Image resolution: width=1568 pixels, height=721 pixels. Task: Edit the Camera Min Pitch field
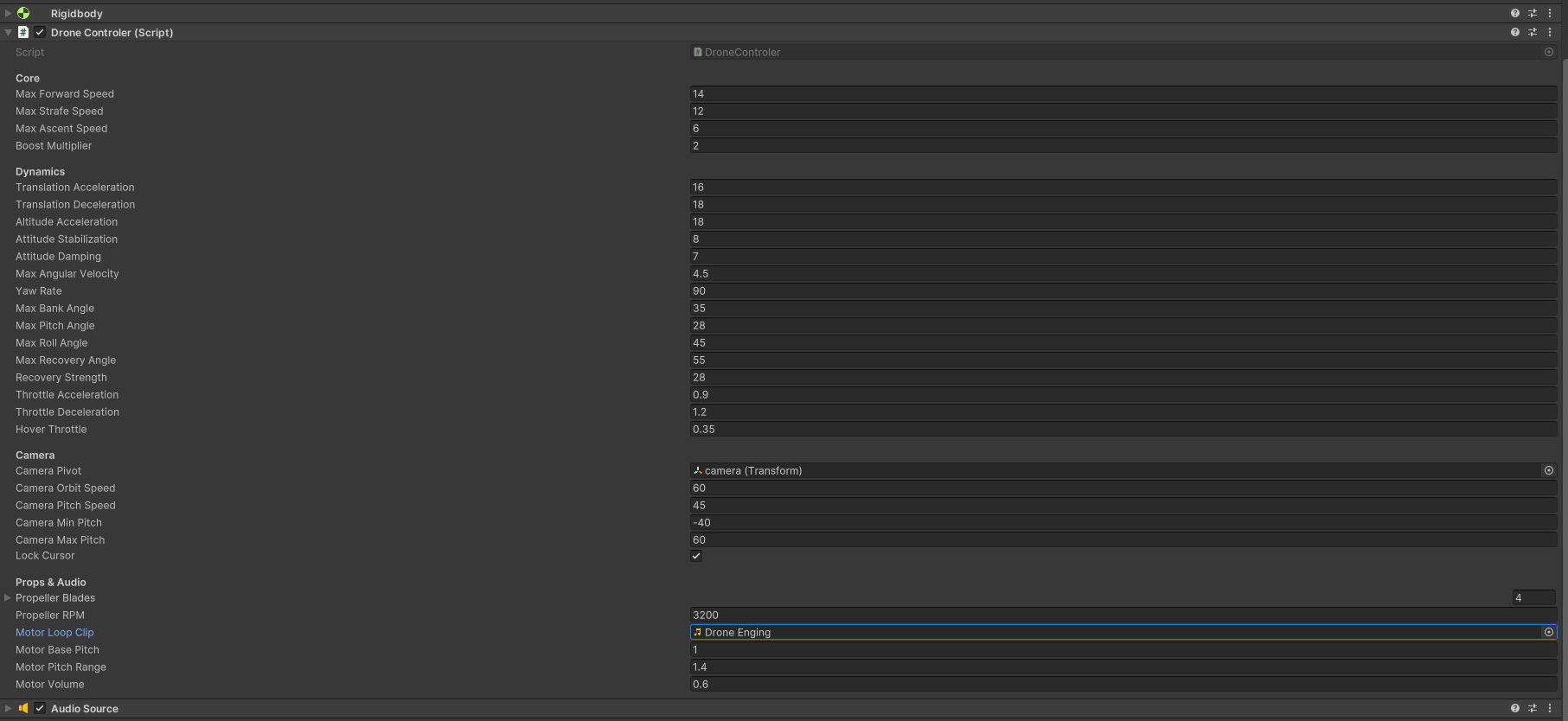(x=1123, y=522)
